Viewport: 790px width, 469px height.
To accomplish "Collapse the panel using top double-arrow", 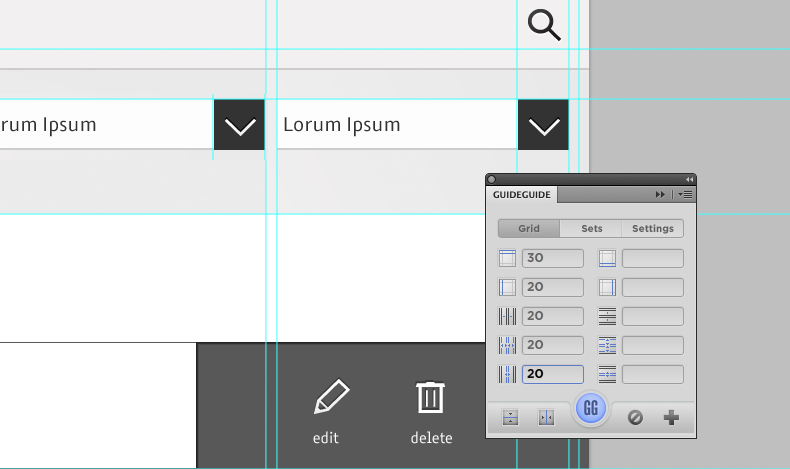I will pos(689,179).
